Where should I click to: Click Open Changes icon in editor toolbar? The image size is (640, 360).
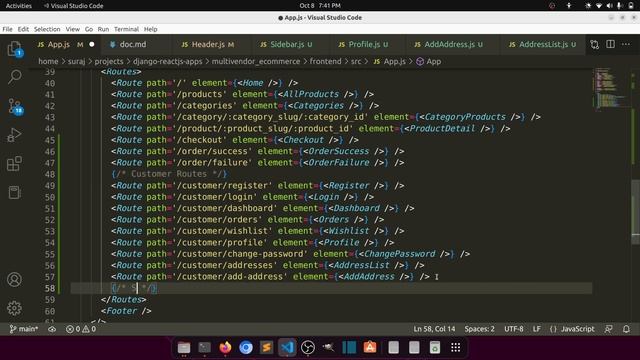tap(595, 44)
